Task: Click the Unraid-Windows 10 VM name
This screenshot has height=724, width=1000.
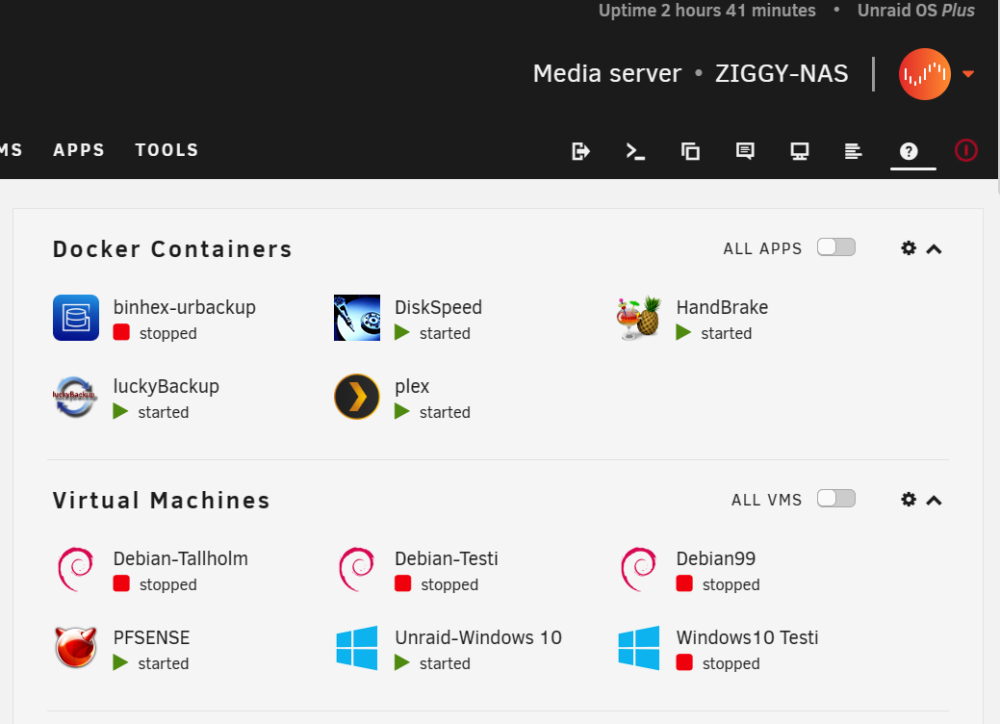Action: 478,637
